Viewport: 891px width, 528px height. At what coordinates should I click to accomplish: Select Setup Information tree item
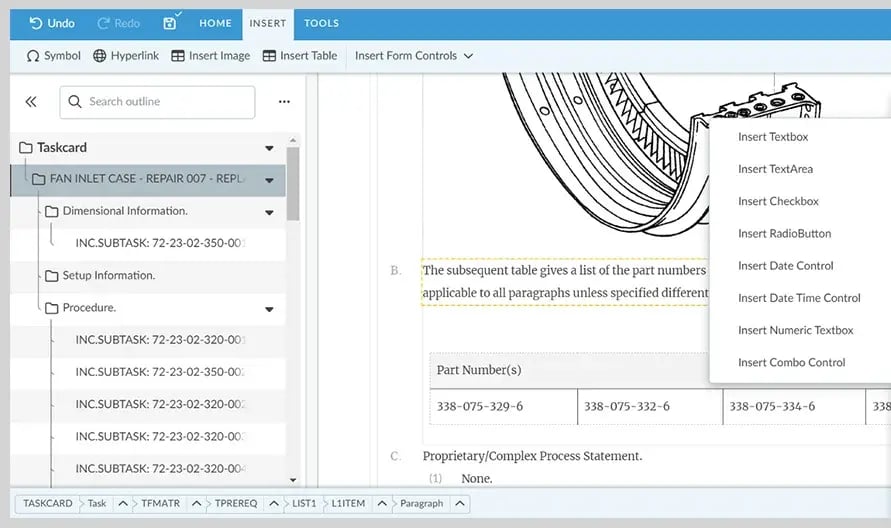tap(108, 275)
